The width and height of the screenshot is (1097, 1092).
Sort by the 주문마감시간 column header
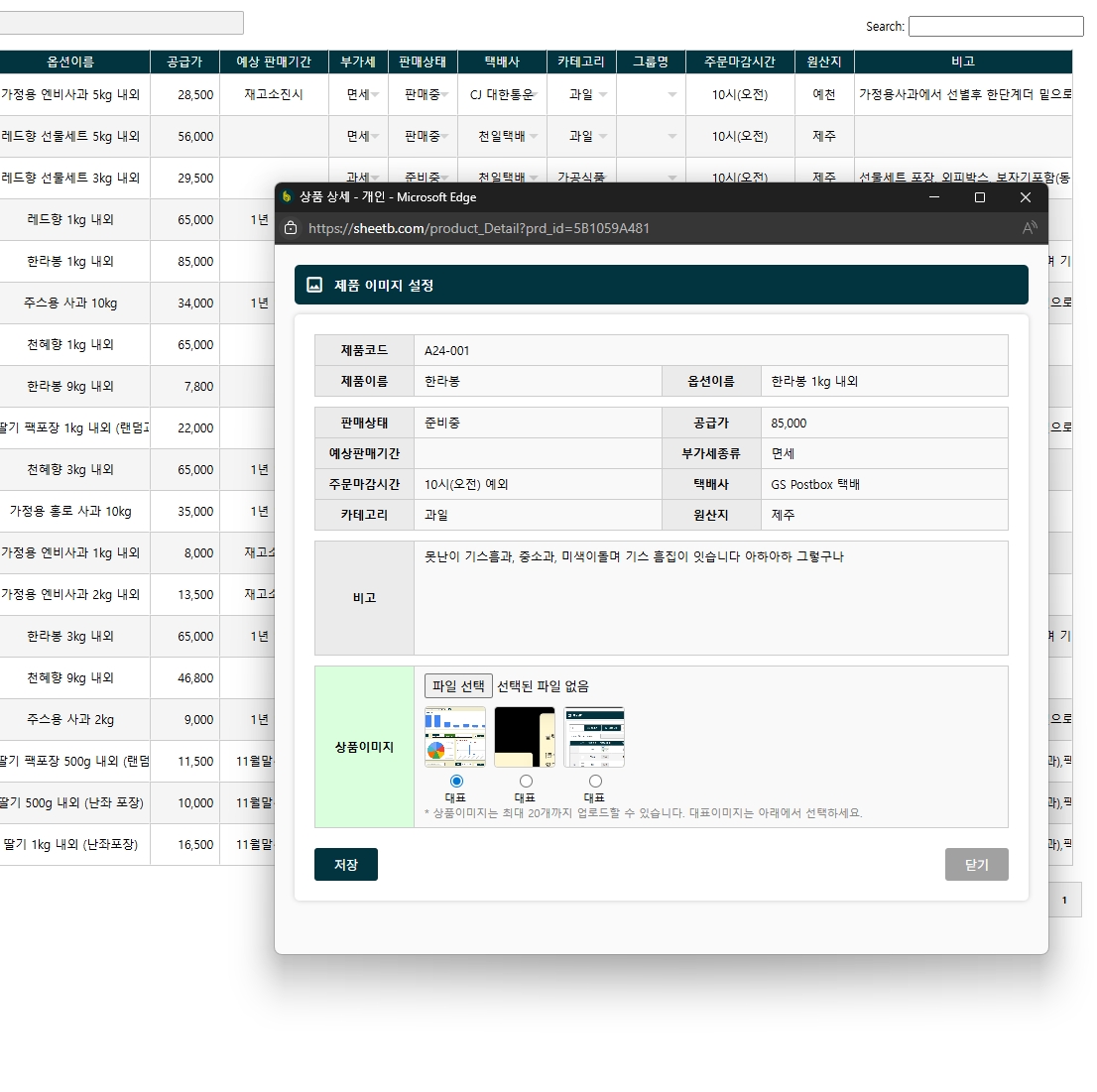point(740,61)
